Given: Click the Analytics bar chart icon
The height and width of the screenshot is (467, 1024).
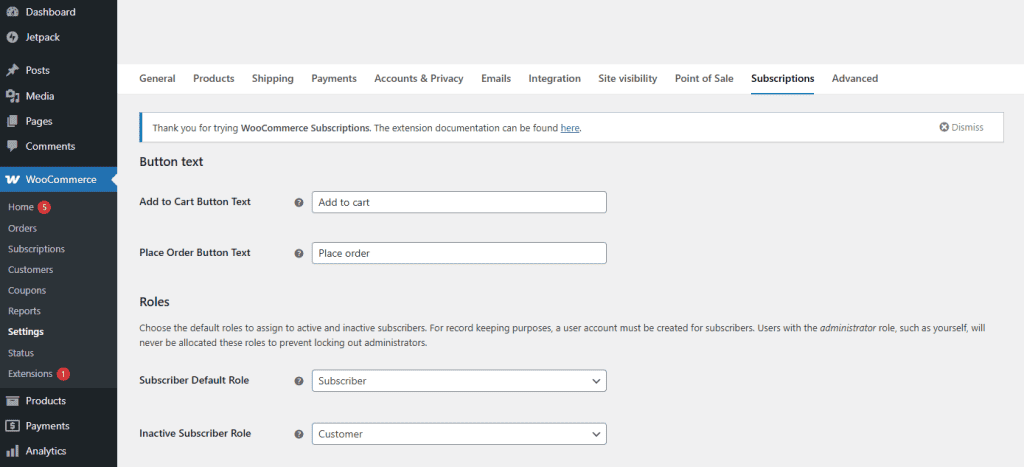Looking at the screenshot, I should (12, 451).
